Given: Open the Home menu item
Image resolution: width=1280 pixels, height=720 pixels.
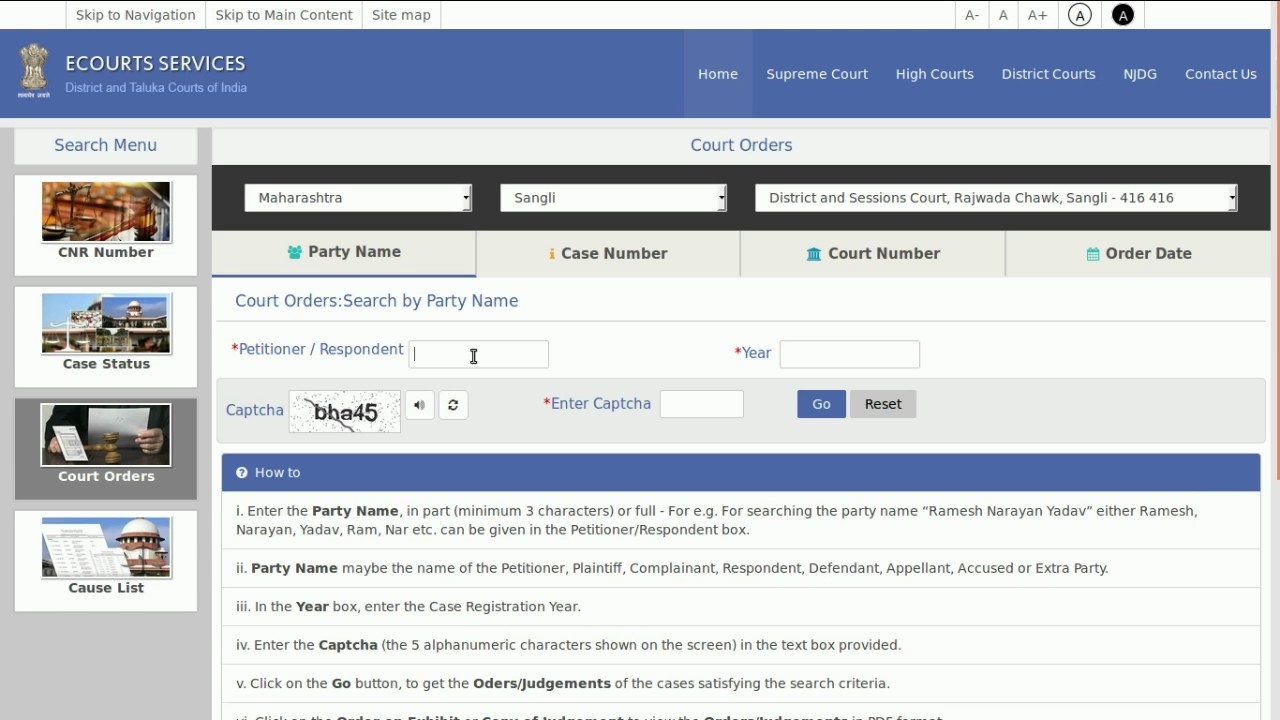Looking at the screenshot, I should point(718,74).
